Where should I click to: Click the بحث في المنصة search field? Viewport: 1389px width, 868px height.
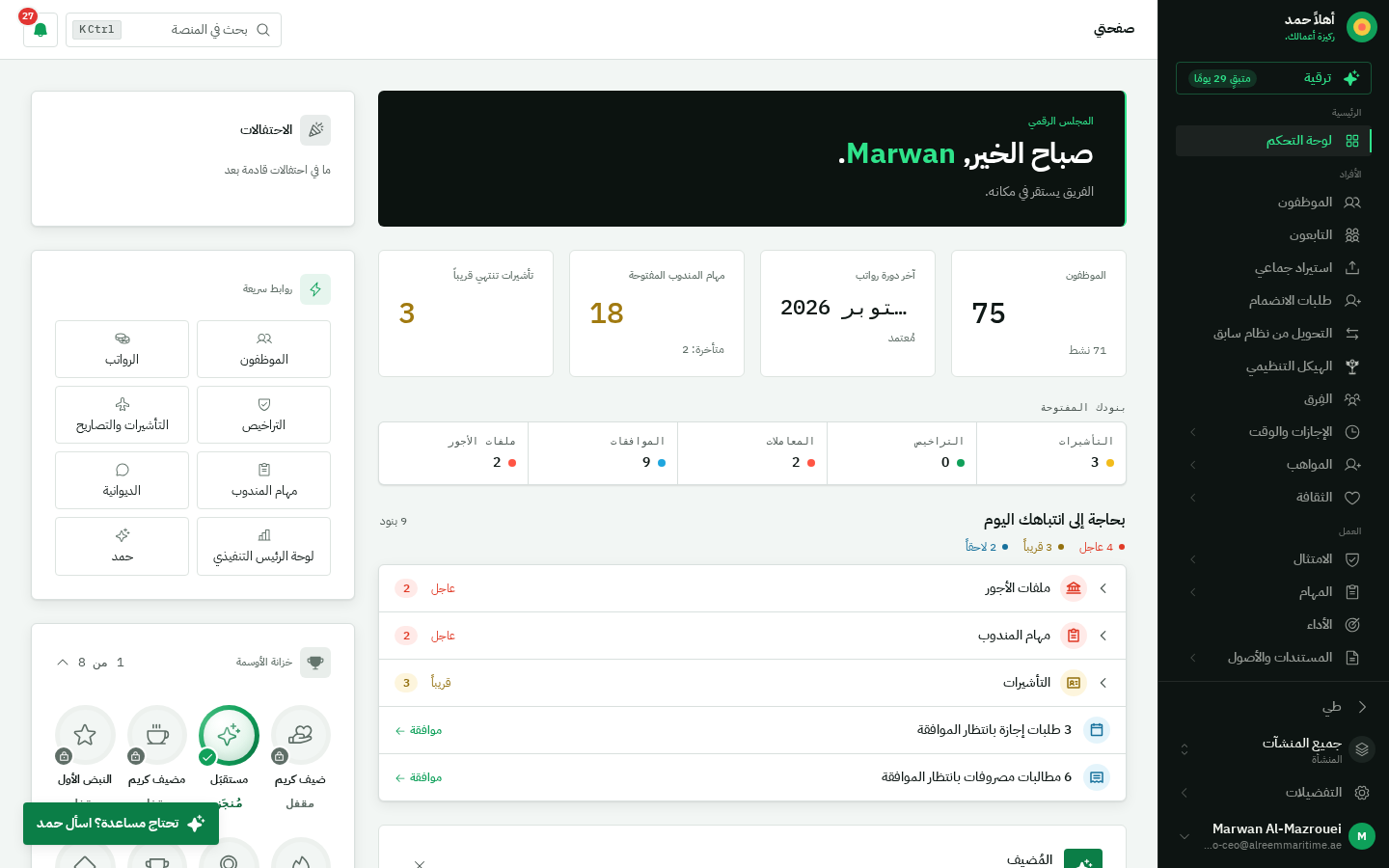point(174,30)
